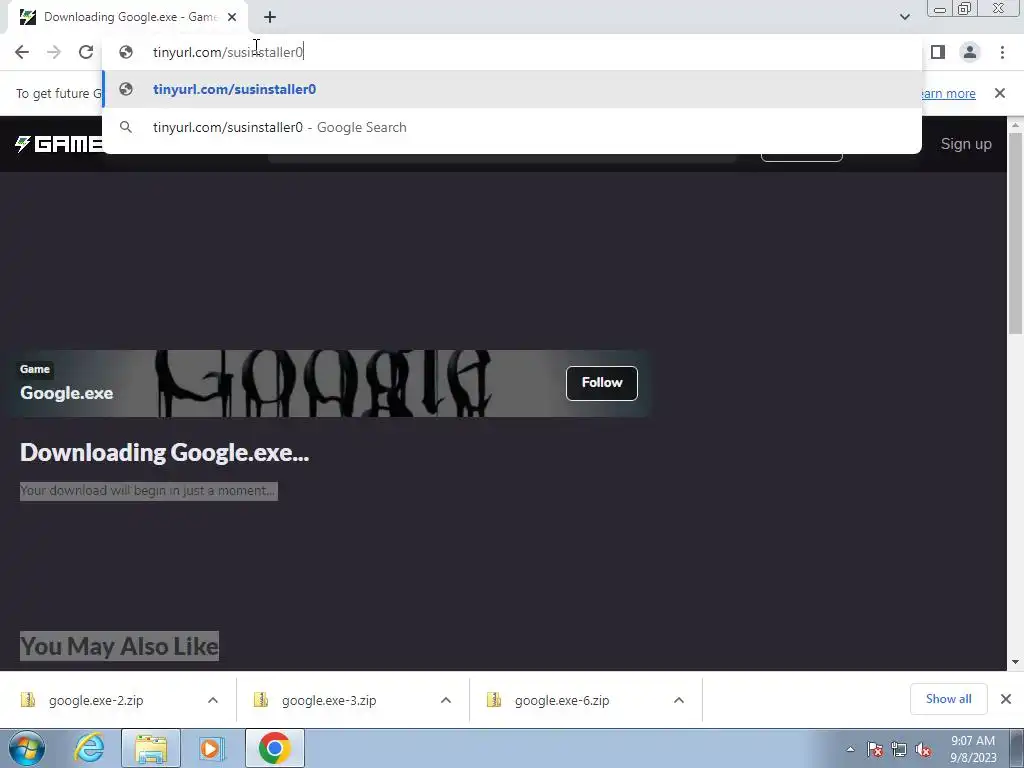This screenshot has height=768, width=1024.
Task: Click the Game tag label
Action: tap(35, 369)
